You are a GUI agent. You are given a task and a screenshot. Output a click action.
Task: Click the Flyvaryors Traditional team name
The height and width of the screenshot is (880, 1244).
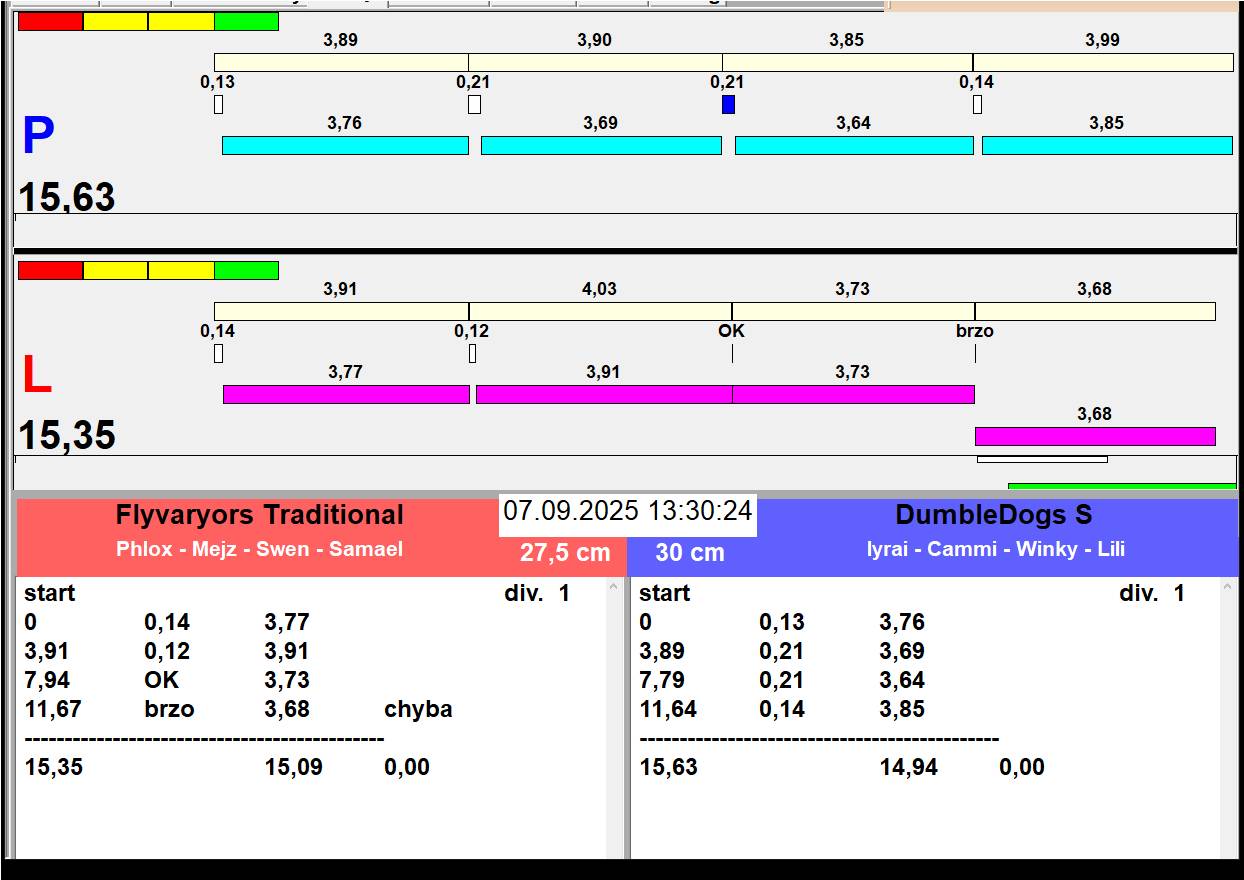click(x=260, y=515)
